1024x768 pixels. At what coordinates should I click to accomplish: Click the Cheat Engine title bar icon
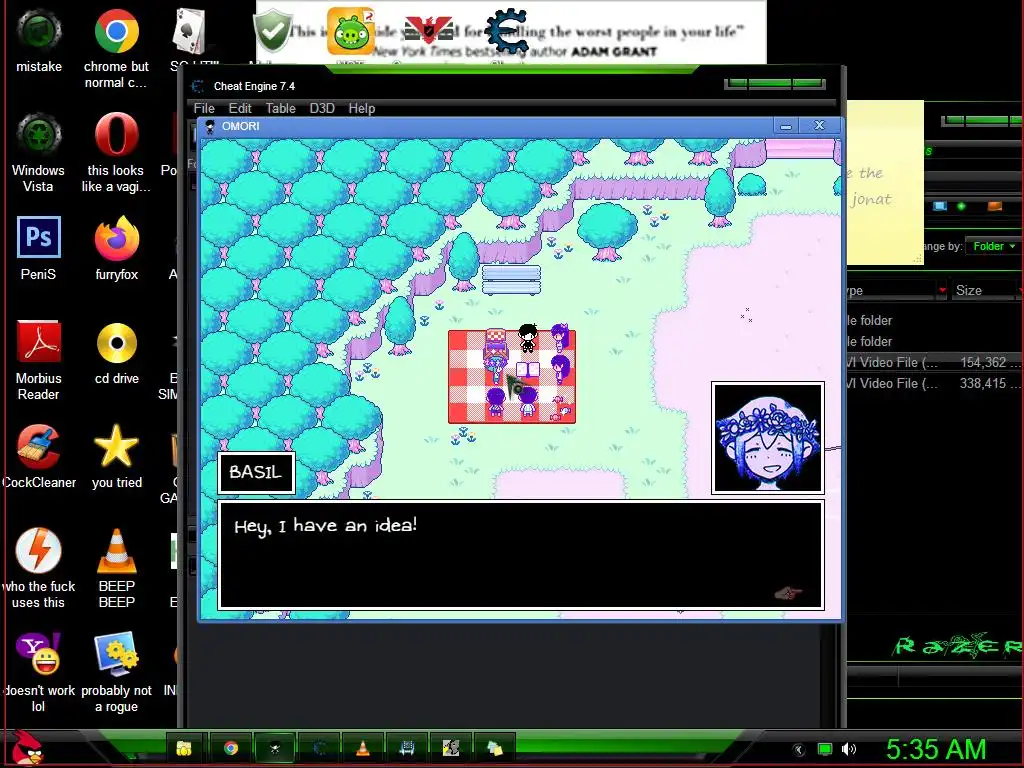[197, 86]
